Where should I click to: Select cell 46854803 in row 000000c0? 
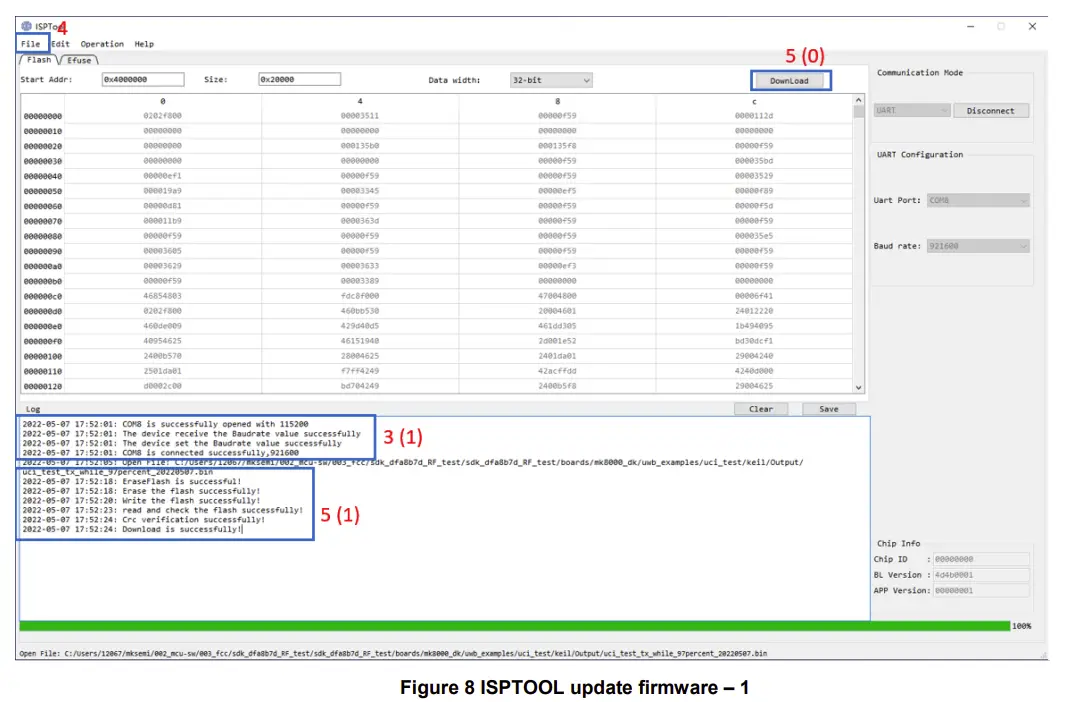coord(163,296)
